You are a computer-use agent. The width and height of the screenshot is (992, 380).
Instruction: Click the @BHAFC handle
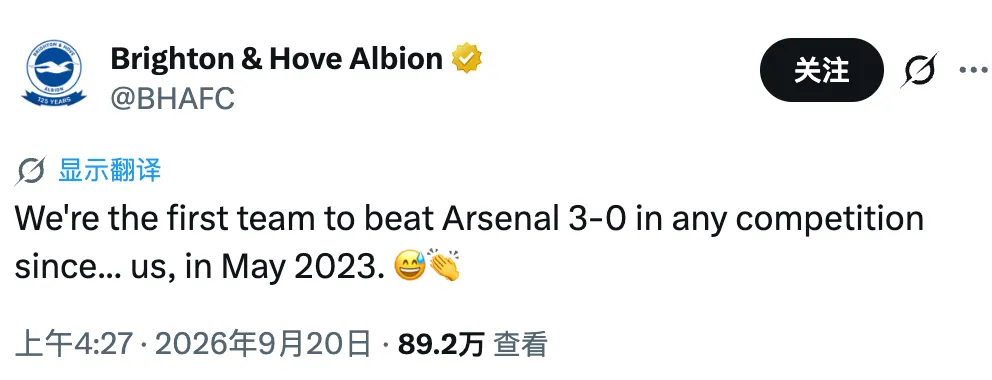point(173,98)
